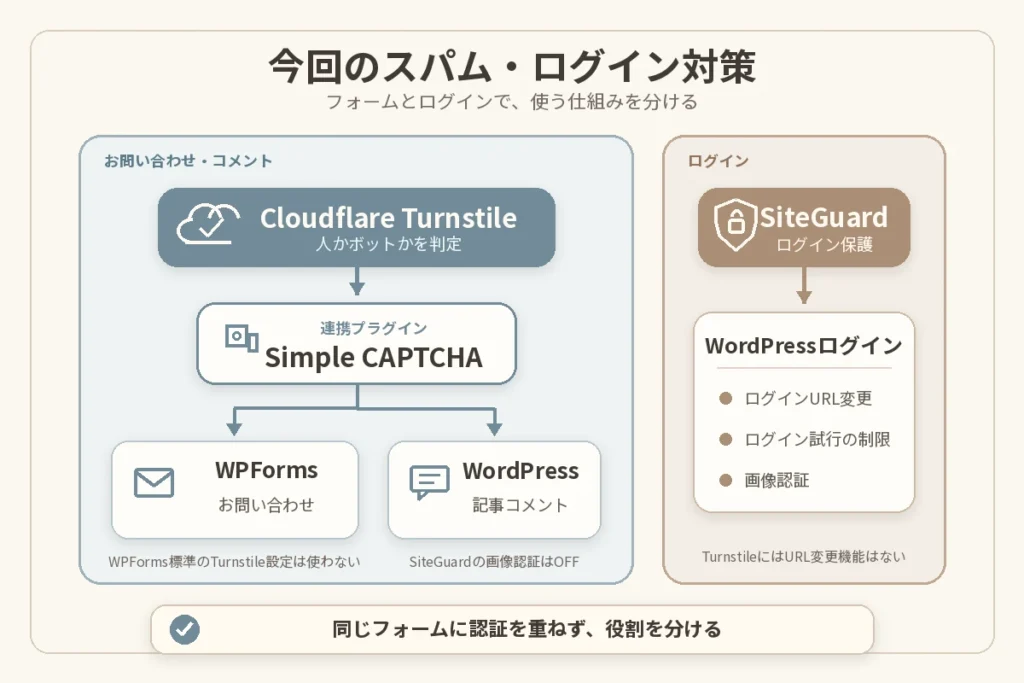The image size is (1024, 683).
Task: Click the 連携プラグイン label
Action: point(374,328)
